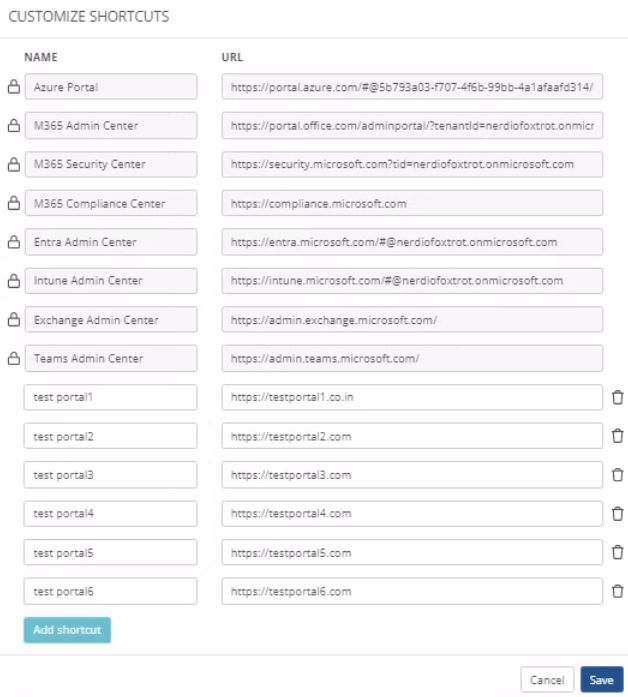Click the Exchange Admin Center URL field

(412, 320)
